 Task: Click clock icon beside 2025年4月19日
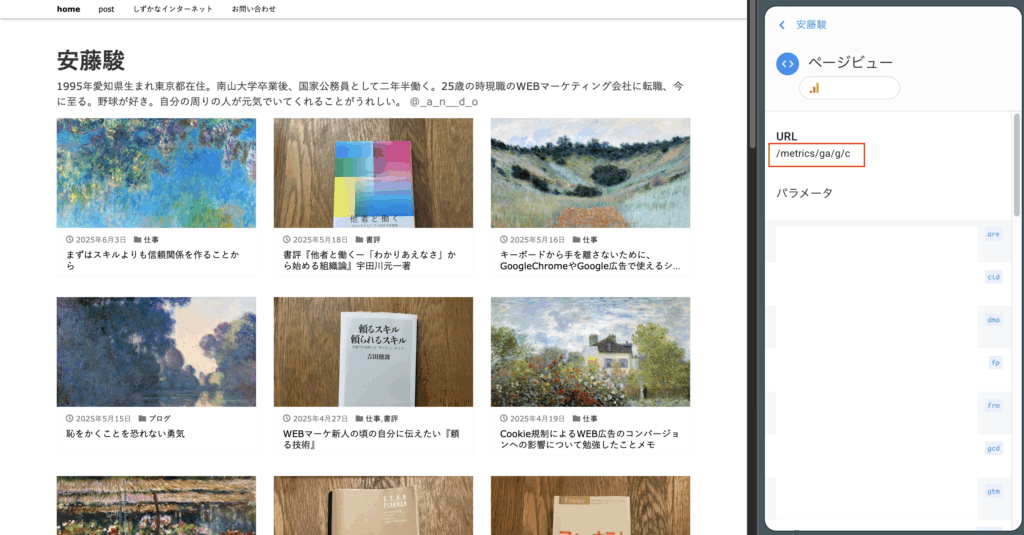click(x=504, y=419)
